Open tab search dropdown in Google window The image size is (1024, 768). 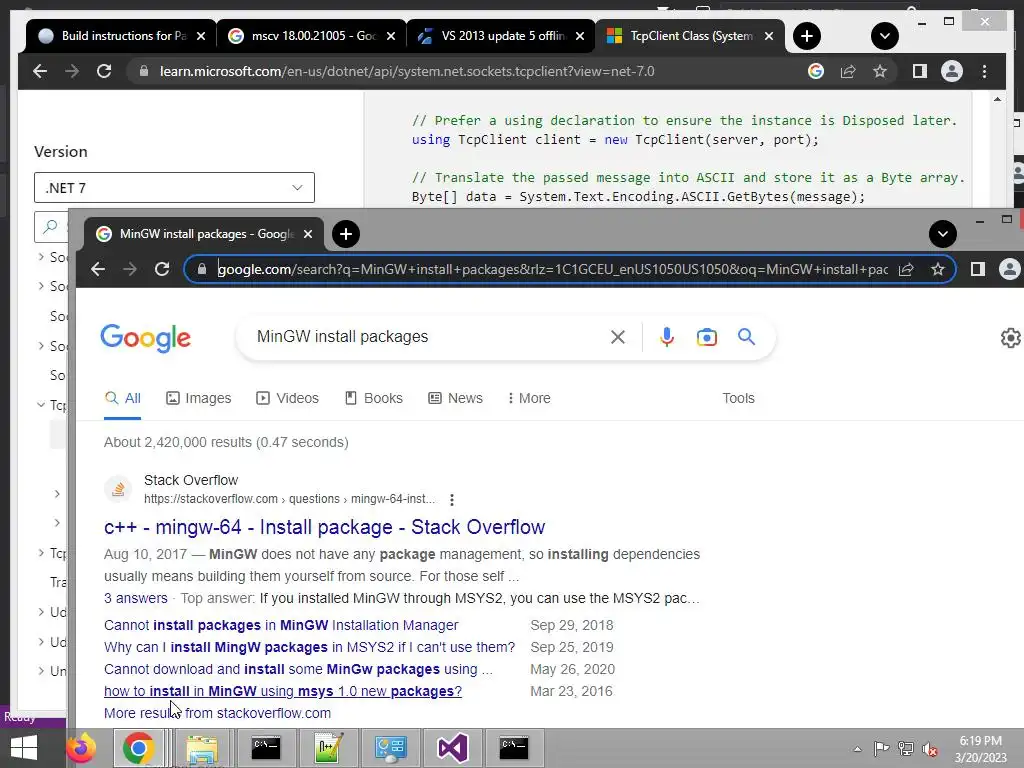click(x=943, y=234)
